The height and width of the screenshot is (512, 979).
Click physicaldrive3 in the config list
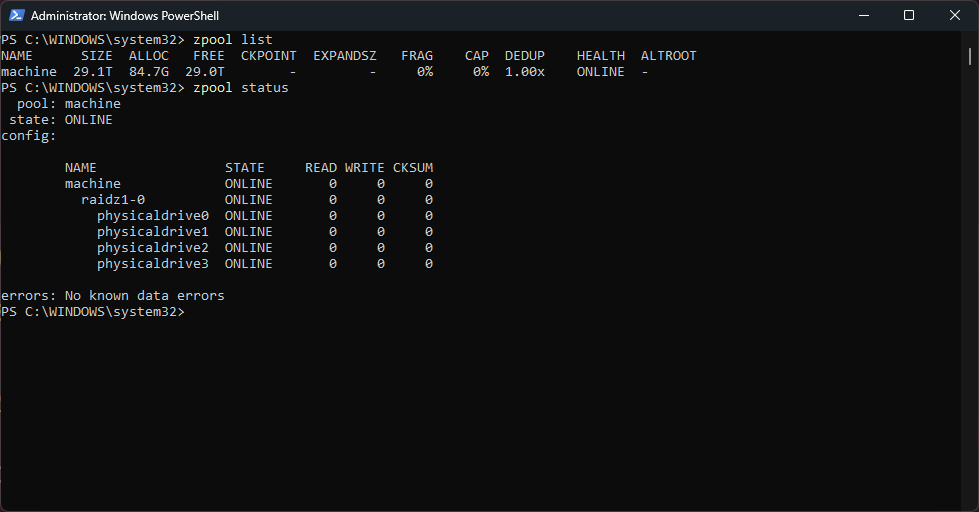pyautogui.click(x=153, y=264)
